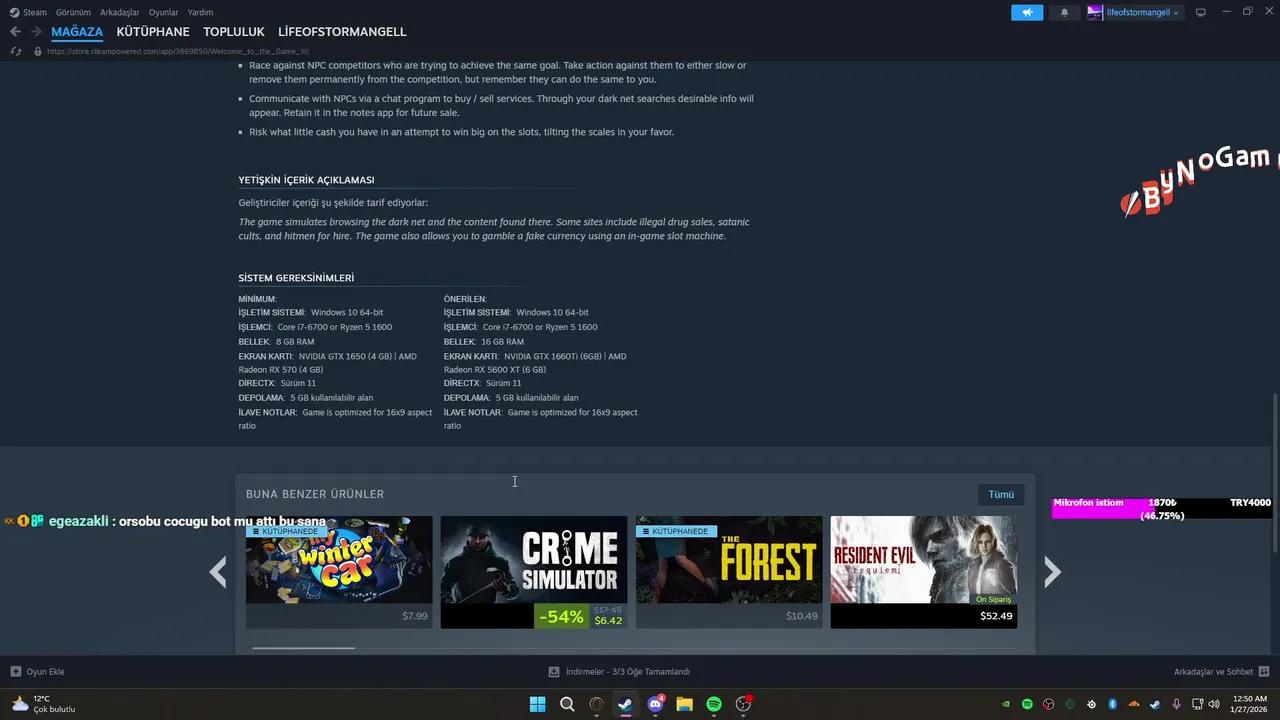Screen dimensions: 1280x720
Task: Click the Oyun Ekle label
Action: [x=46, y=672]
